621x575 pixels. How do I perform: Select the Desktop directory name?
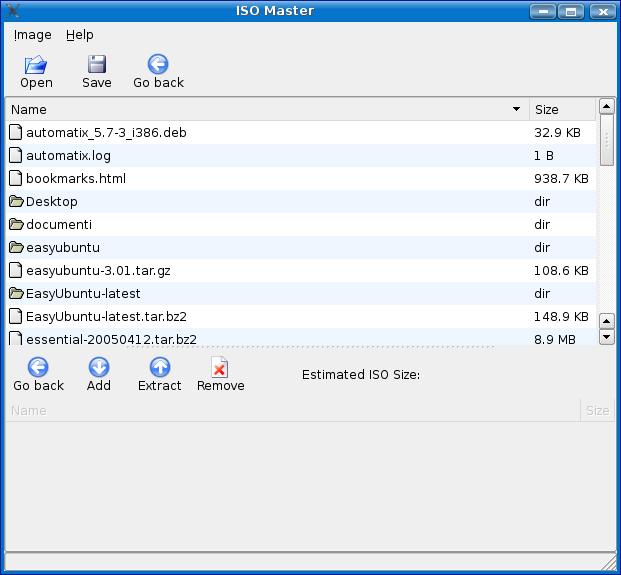pyautogui.click(x=51, y=201)
